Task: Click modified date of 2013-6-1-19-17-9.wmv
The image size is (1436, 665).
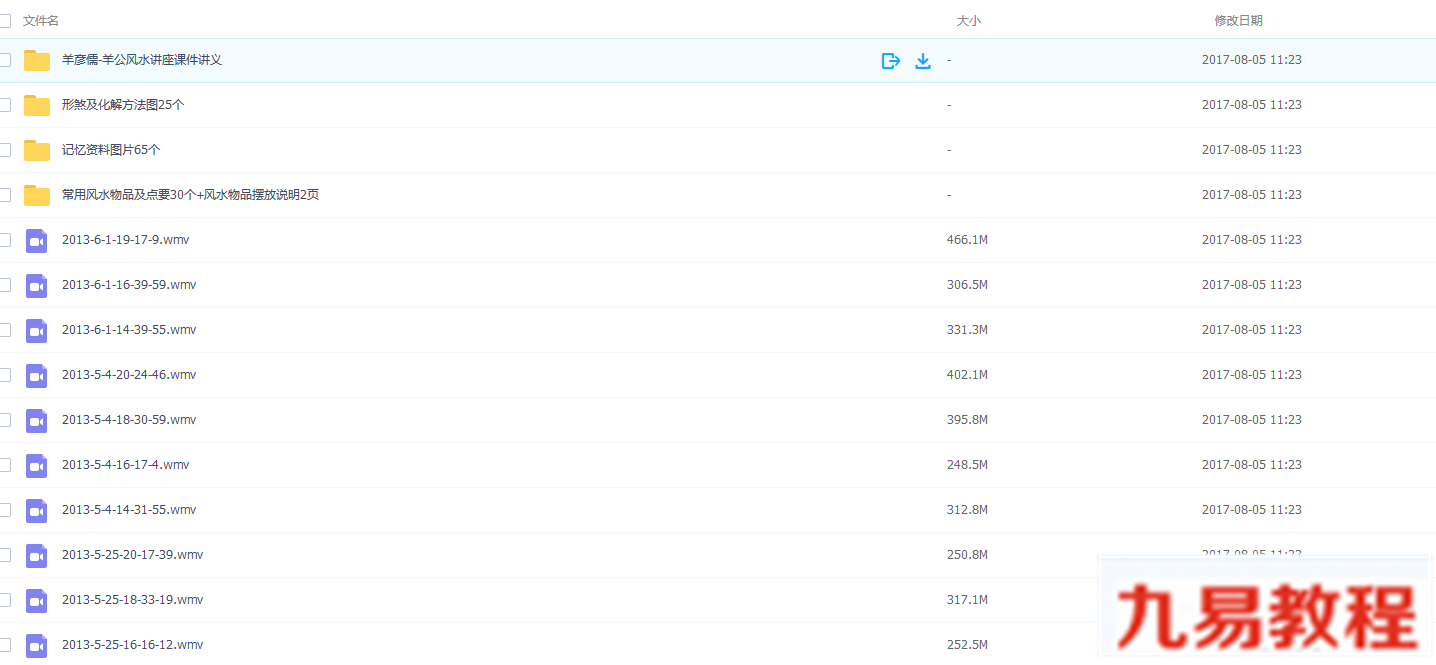Action: [1252, 240]
